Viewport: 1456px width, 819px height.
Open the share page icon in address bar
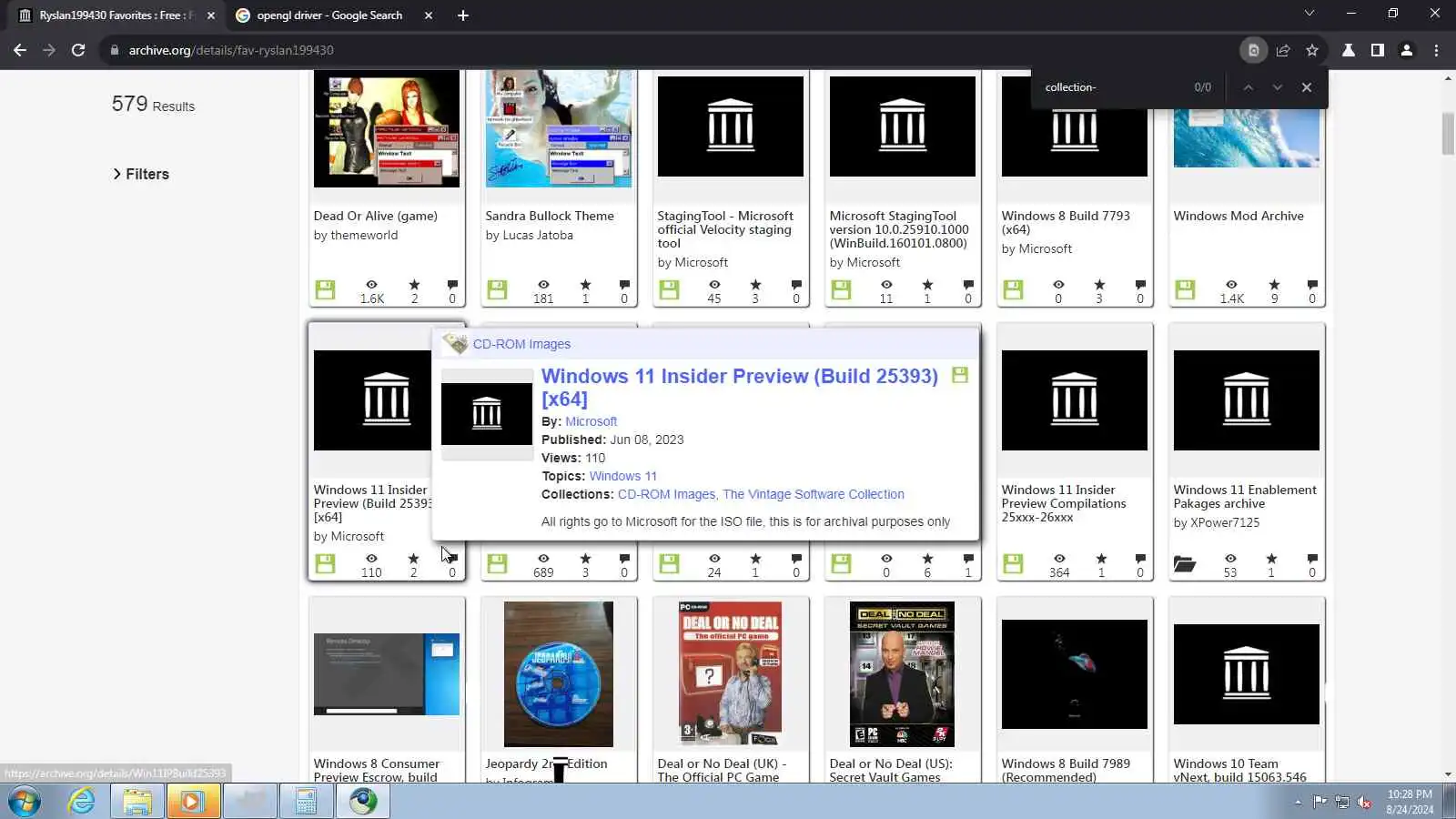[1283, 50]
